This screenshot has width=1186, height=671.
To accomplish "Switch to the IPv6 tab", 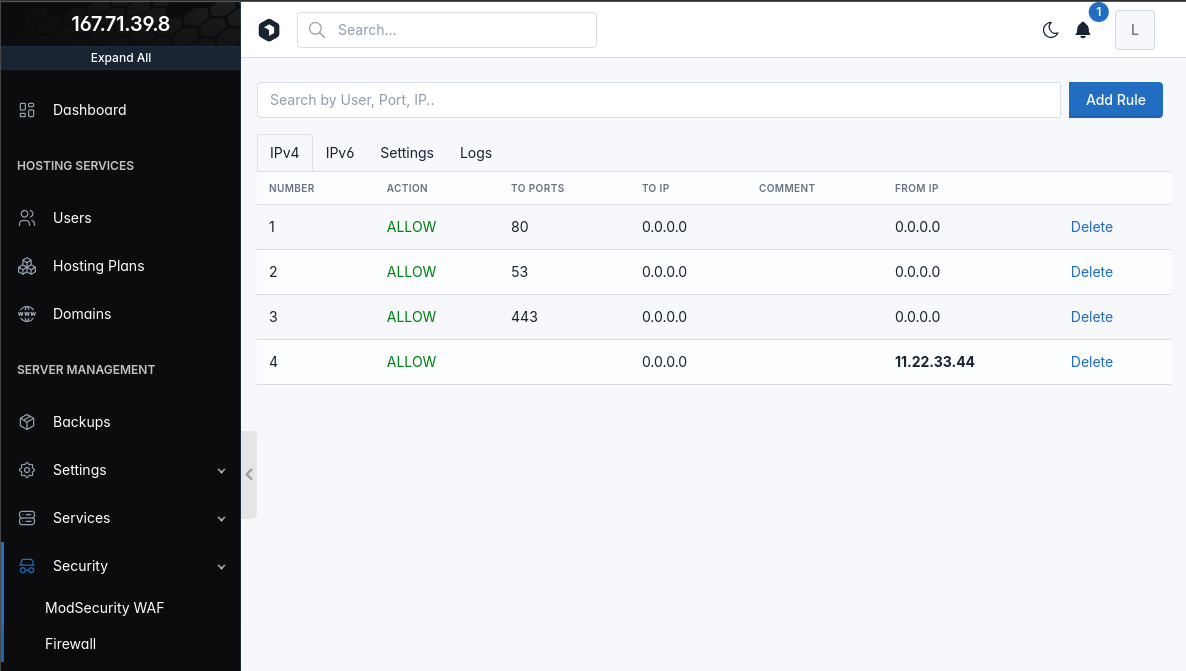I will click(340, 153).
